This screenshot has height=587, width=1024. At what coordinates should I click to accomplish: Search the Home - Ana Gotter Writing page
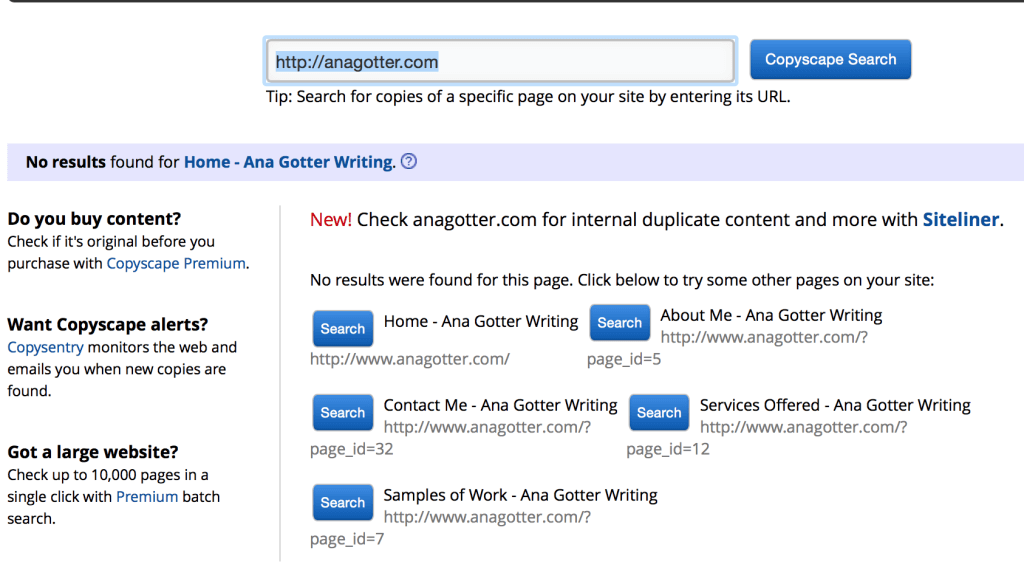point(343,328)
